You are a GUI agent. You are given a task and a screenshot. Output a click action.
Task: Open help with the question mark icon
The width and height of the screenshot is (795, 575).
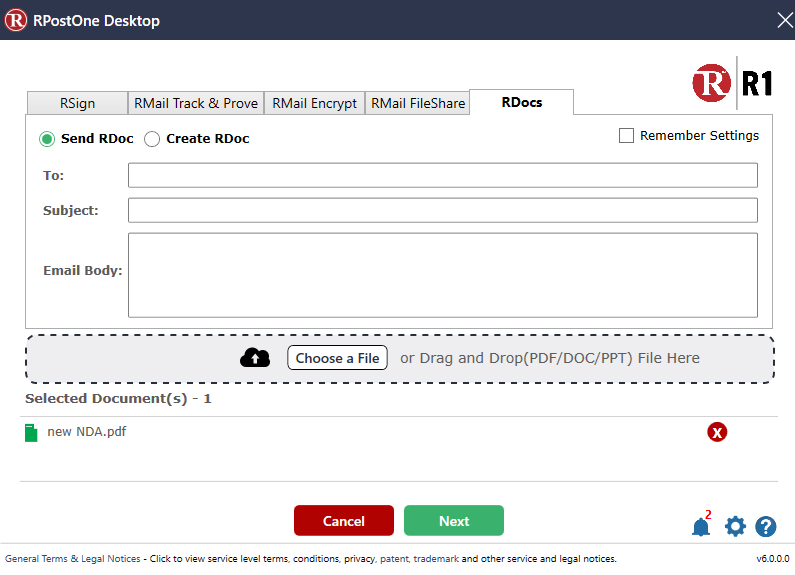tap(766, 526)
